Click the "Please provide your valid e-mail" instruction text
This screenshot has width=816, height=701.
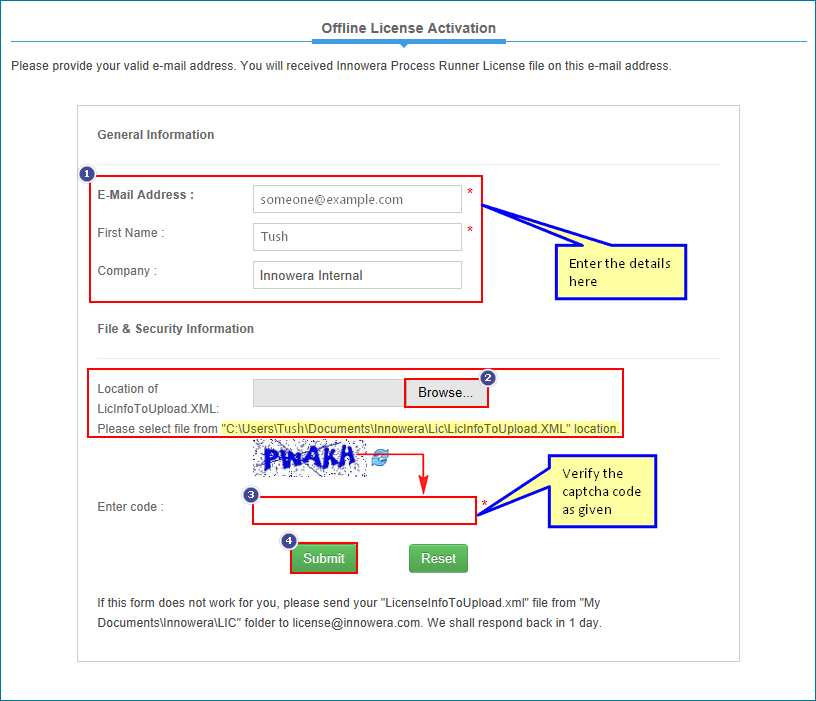[x=341, y=66]
